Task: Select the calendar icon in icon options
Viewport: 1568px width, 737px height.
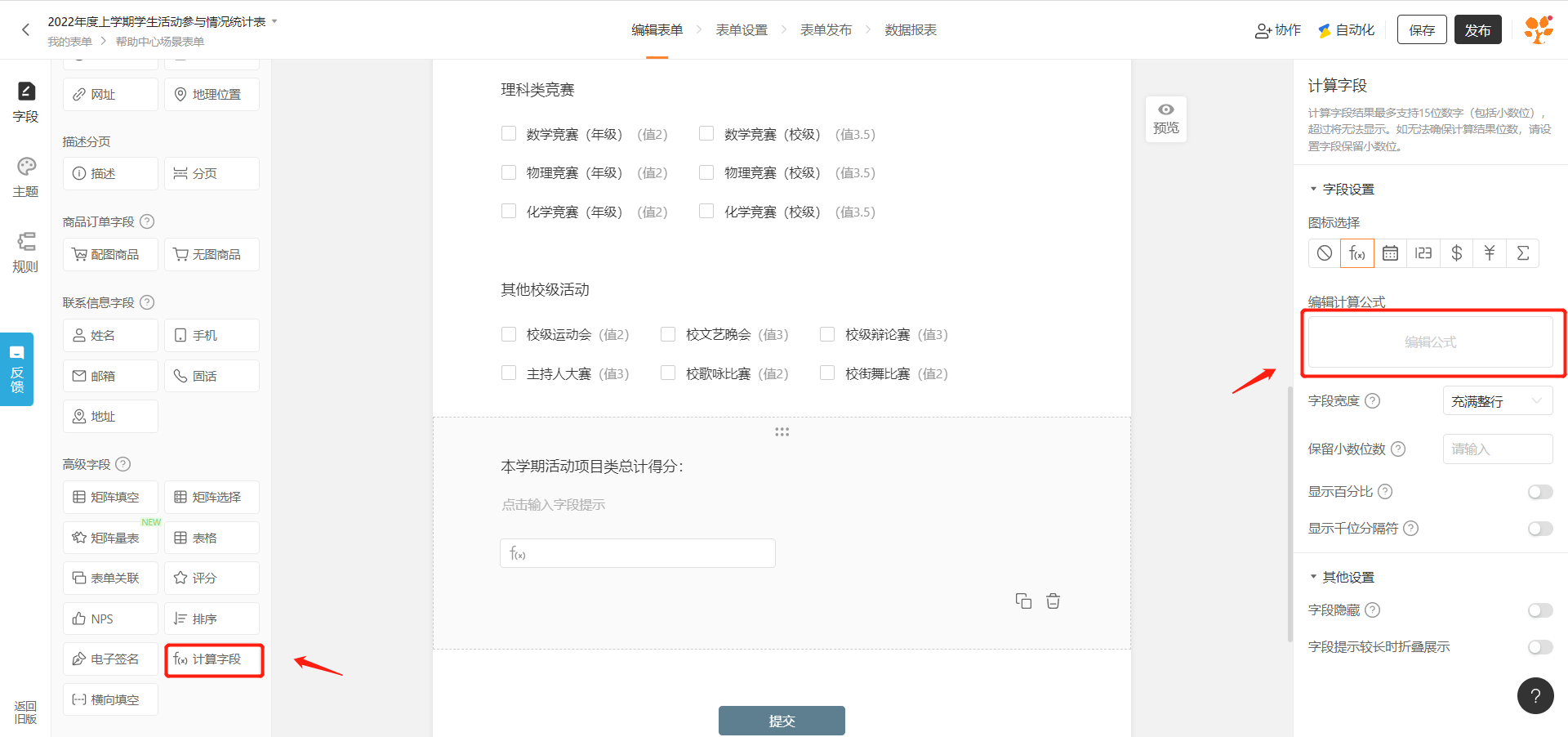Action: click(x=1390, y=253)
